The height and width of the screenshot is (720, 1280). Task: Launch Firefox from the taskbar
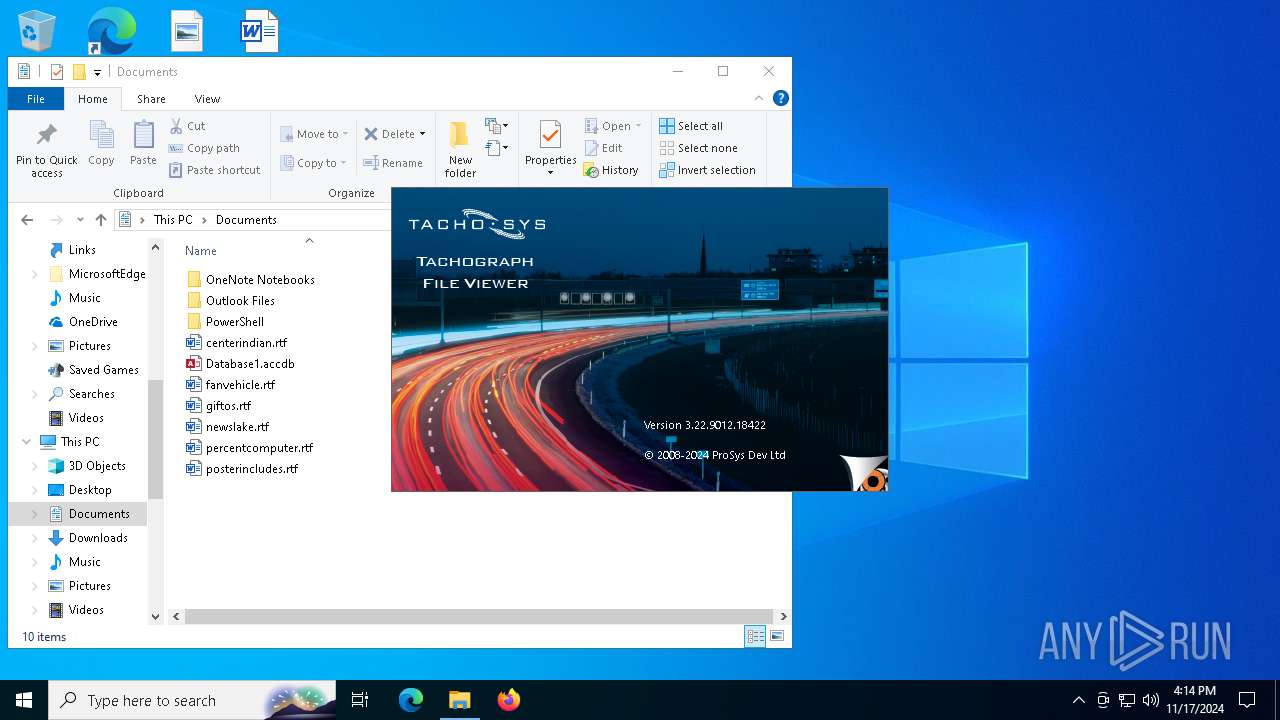point(509,700)
